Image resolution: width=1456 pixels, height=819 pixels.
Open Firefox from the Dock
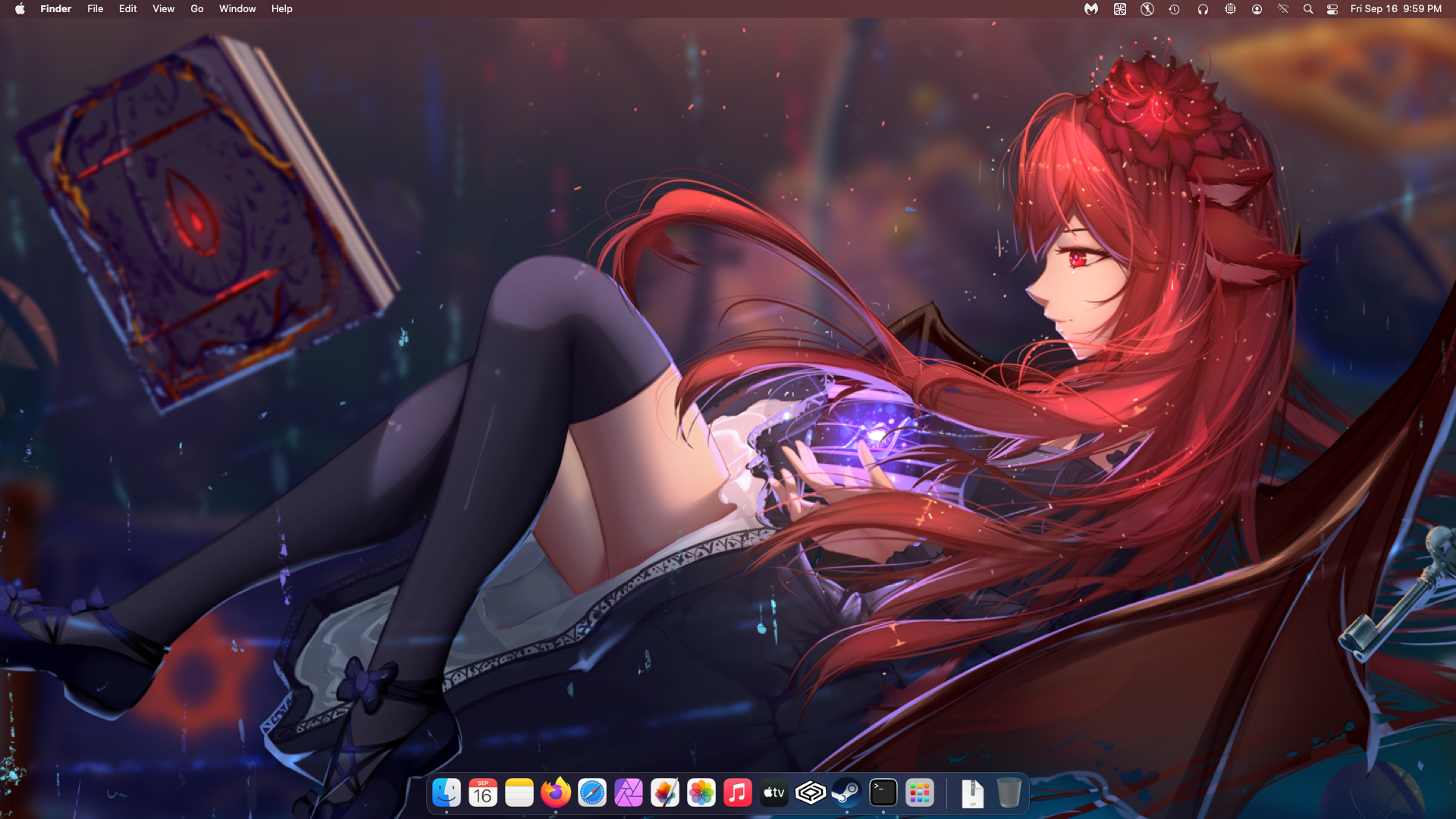(556, 793)
